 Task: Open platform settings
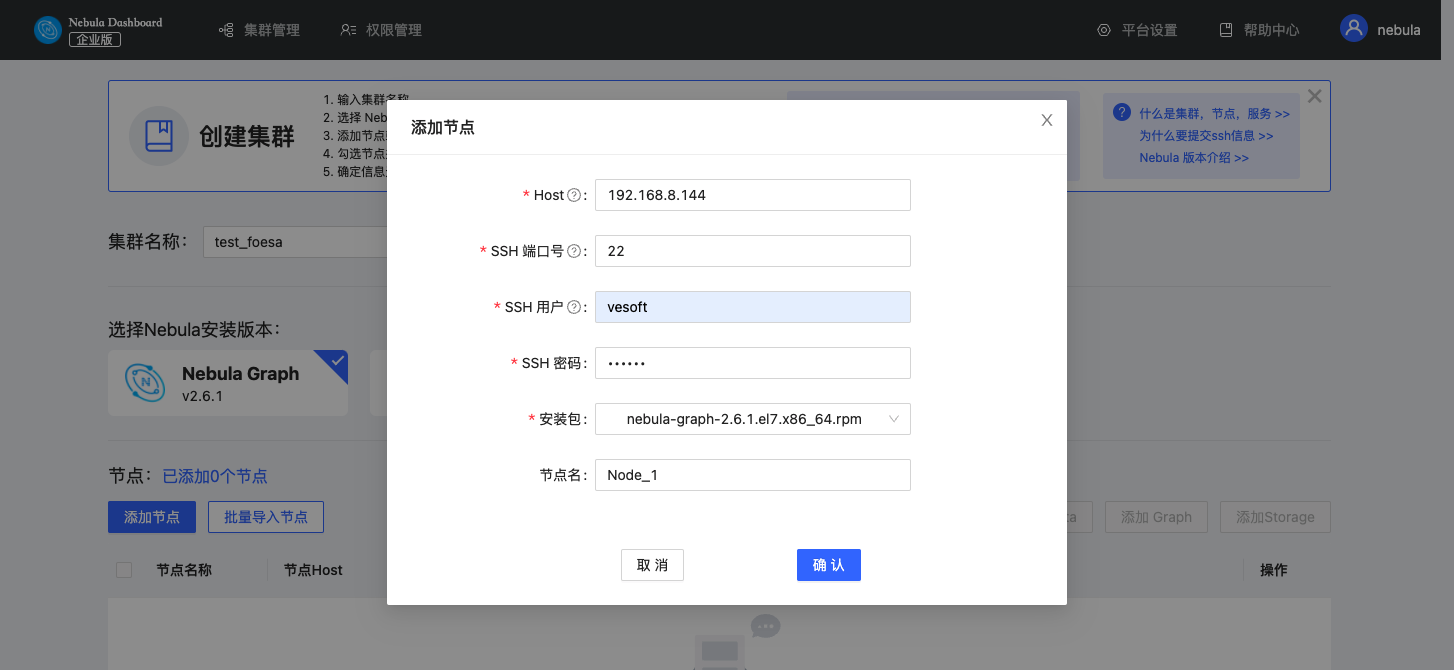pos(1137,30)
